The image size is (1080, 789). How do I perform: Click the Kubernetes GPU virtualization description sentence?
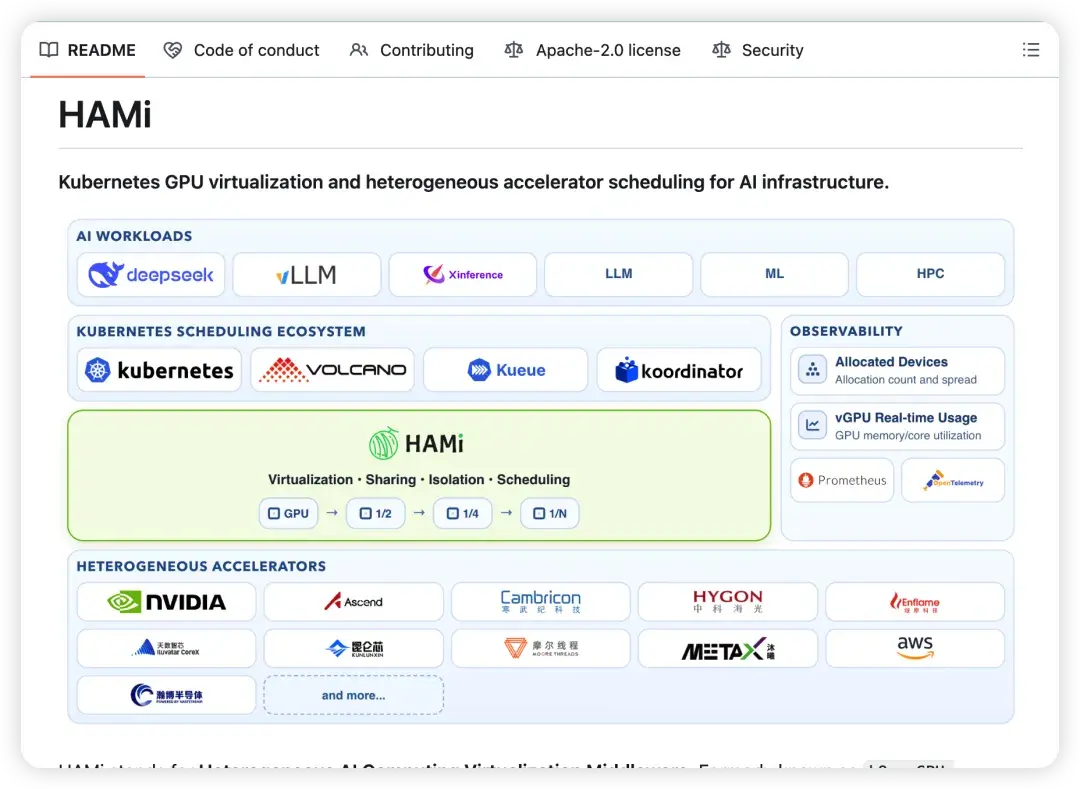(473, 182)
